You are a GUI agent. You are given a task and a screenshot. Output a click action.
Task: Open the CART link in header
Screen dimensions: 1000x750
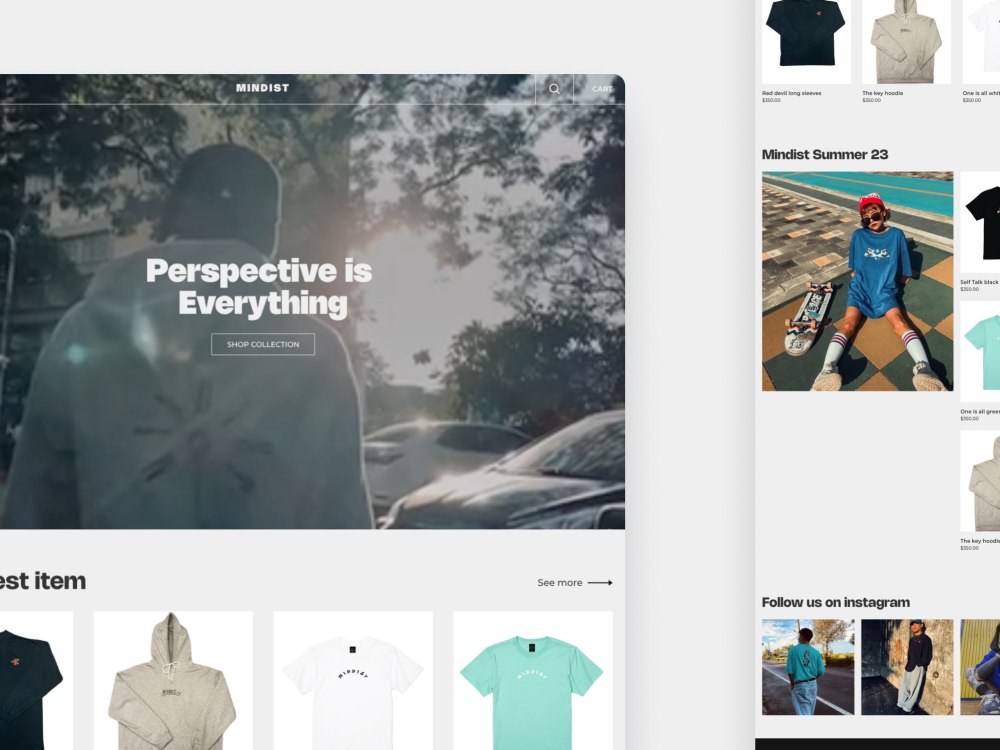point(601,89)
